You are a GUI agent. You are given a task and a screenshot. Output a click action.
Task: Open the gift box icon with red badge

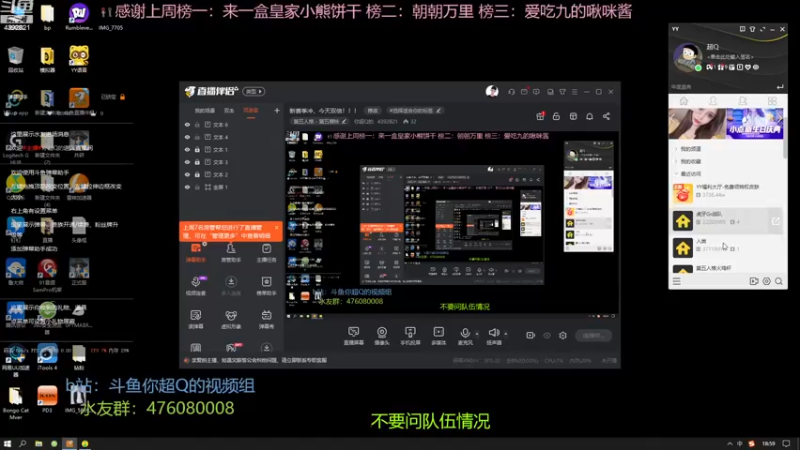(540, 116)
